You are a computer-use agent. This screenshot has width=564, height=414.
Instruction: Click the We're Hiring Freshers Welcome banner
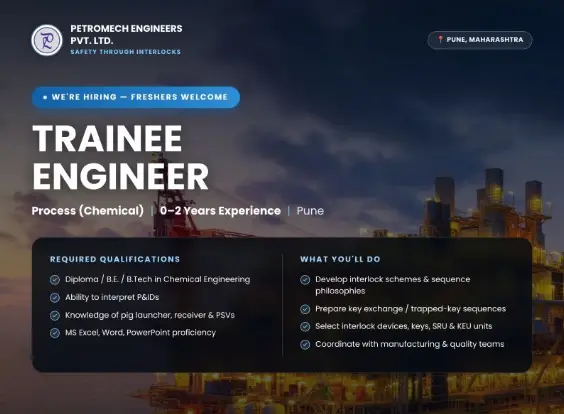point(136,97)
